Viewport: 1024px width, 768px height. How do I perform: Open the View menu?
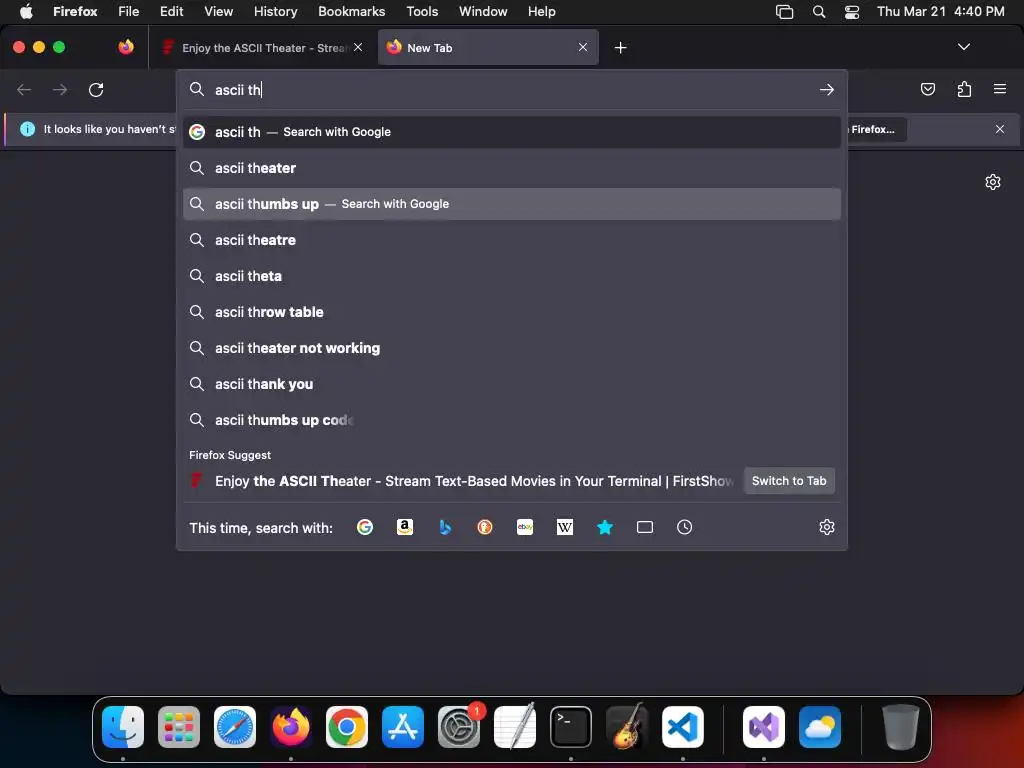[x=218, y=11]
